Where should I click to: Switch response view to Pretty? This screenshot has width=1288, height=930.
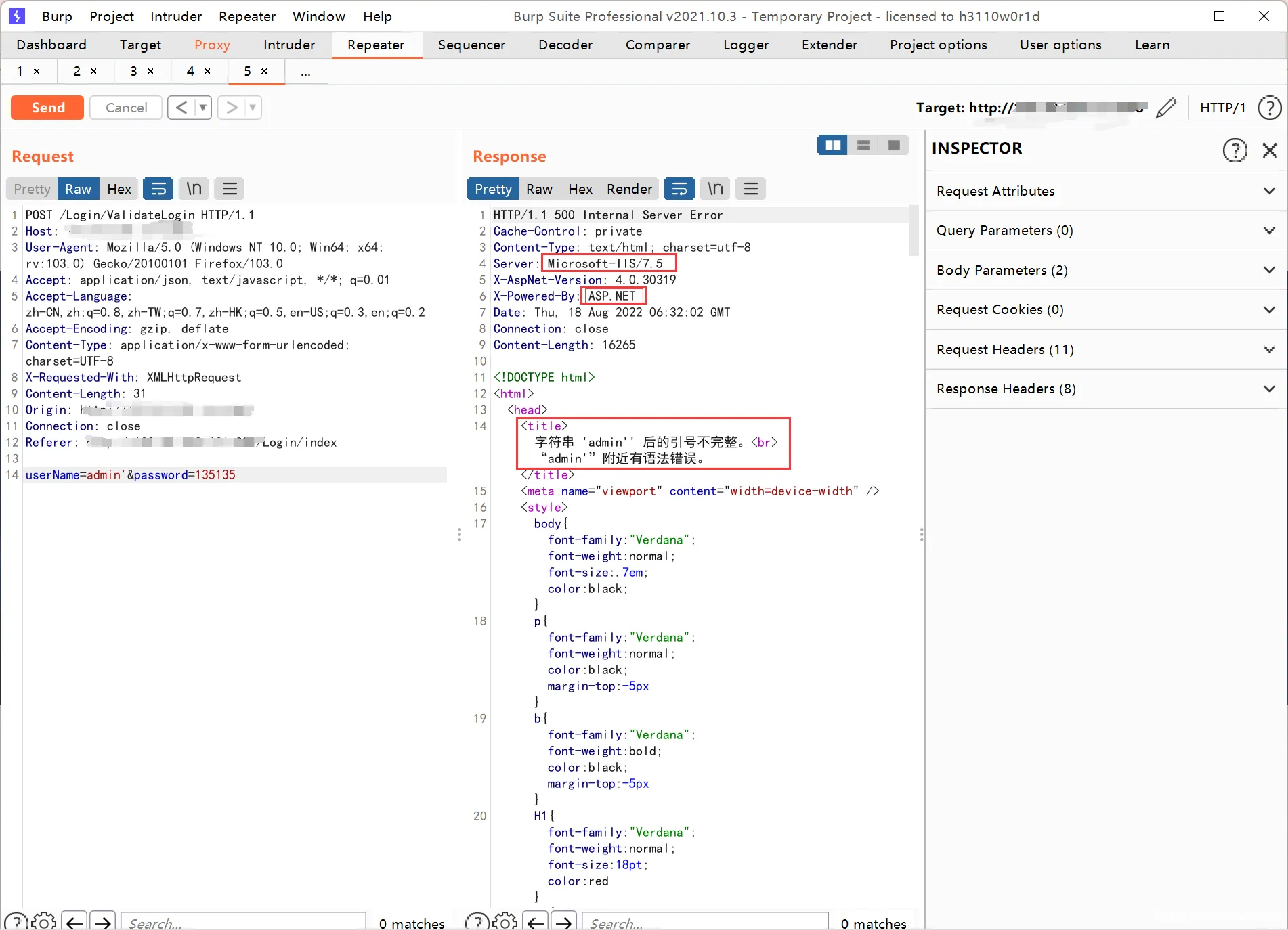tap(493, 189)
